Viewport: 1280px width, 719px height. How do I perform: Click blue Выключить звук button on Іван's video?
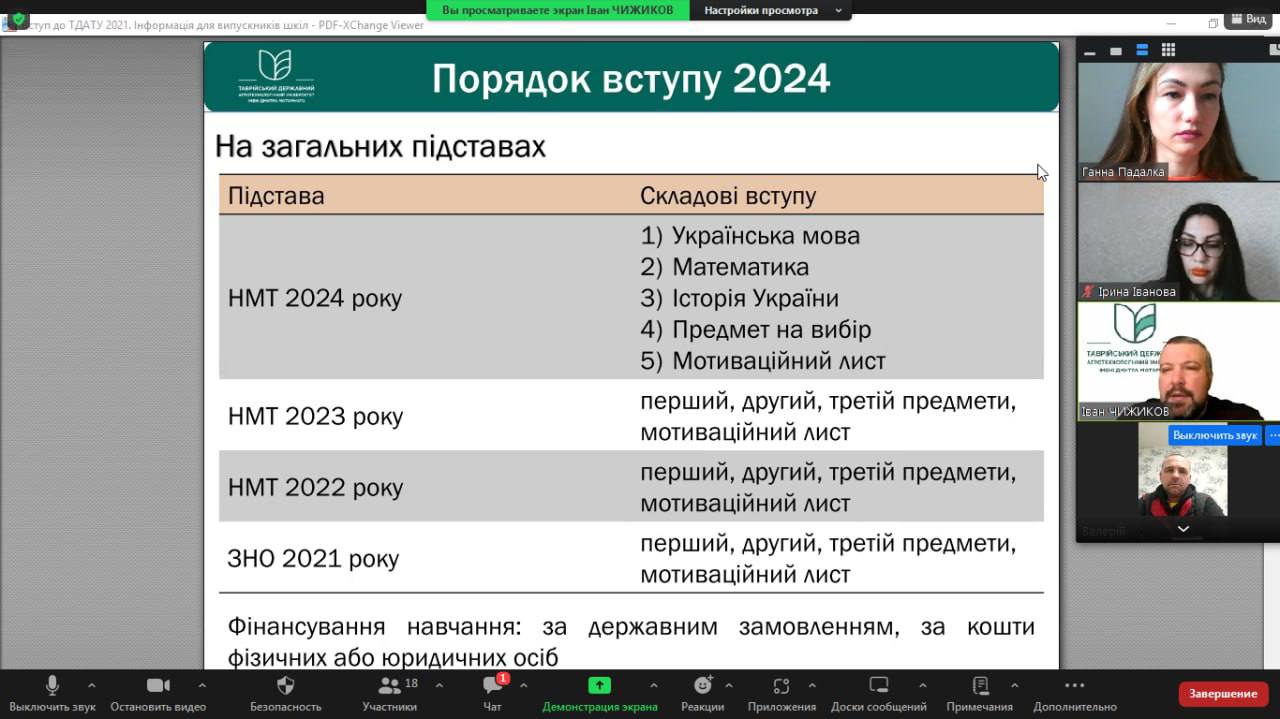click(x=1215, y=435)
